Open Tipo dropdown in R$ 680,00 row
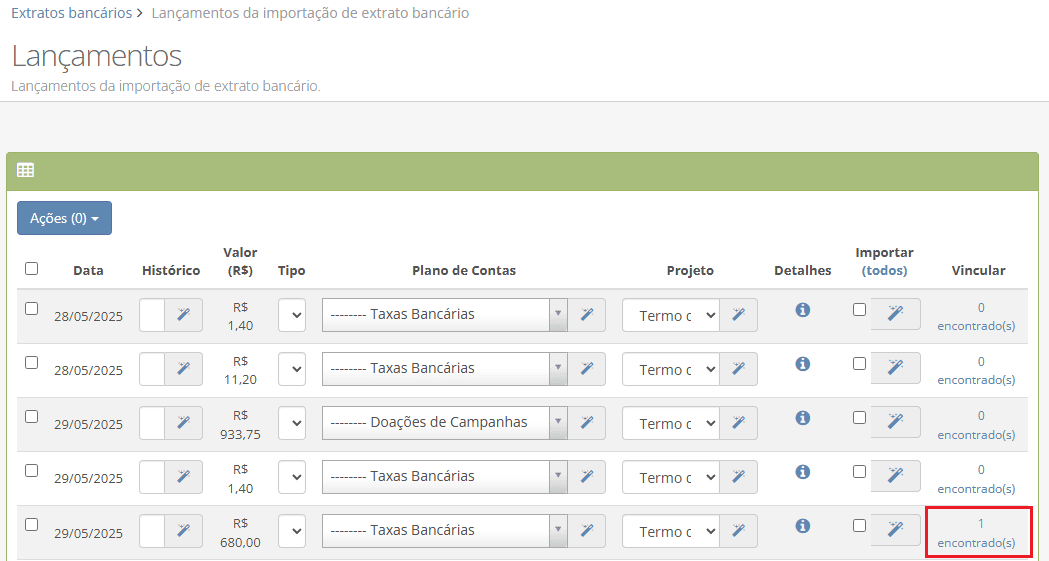Screen dimensions: 1049x561 pyautogui.click(x=292, y=531)
